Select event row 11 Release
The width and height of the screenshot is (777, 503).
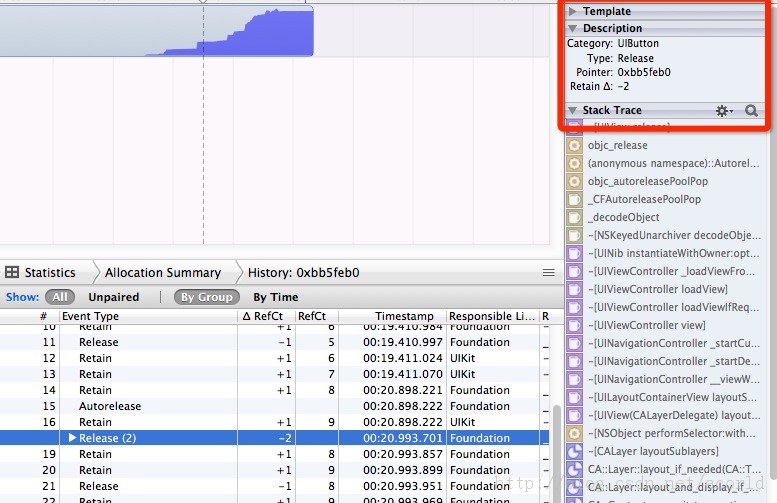coord(275,342)
